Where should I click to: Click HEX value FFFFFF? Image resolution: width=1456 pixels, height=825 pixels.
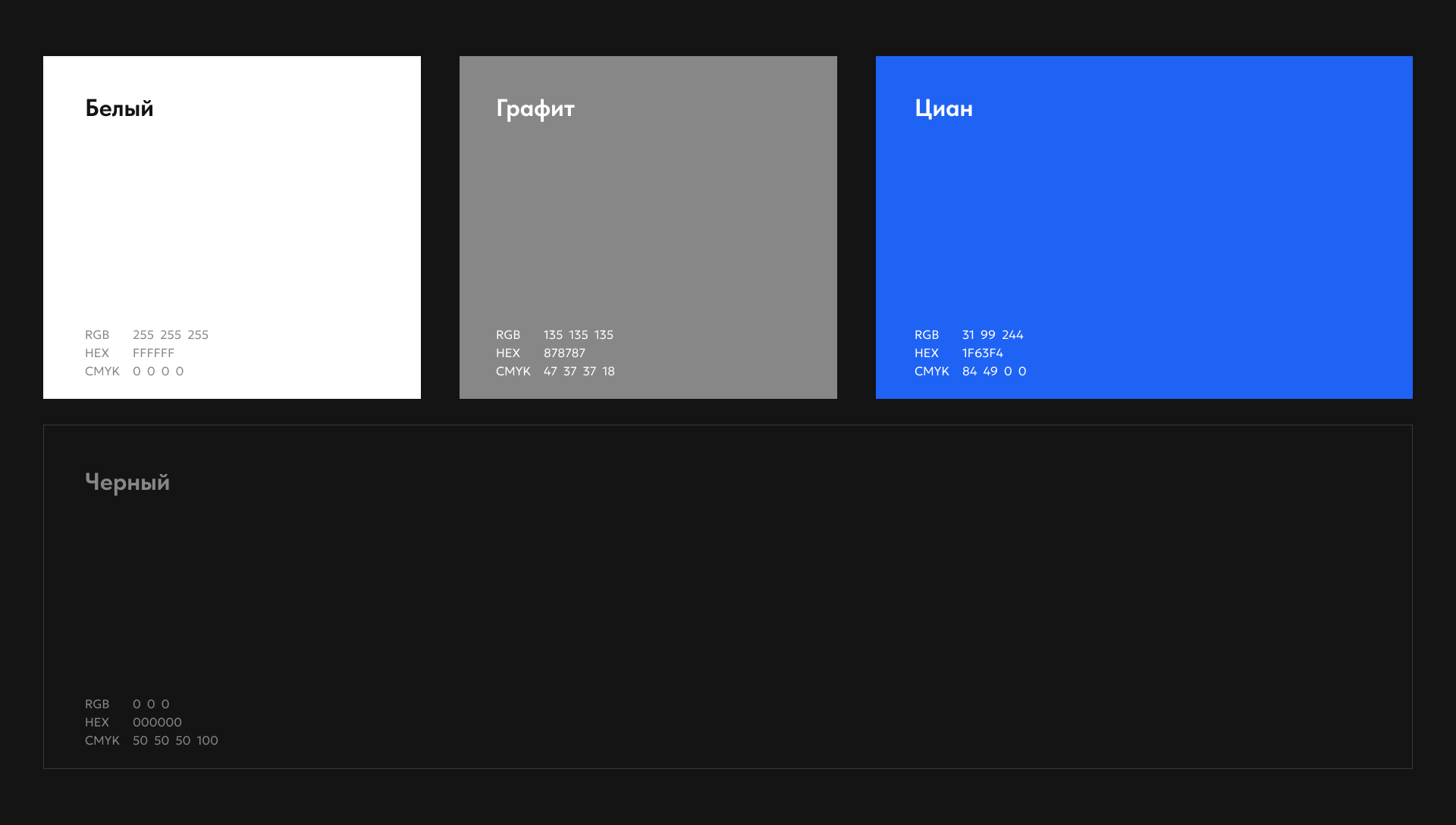[153, 353]
